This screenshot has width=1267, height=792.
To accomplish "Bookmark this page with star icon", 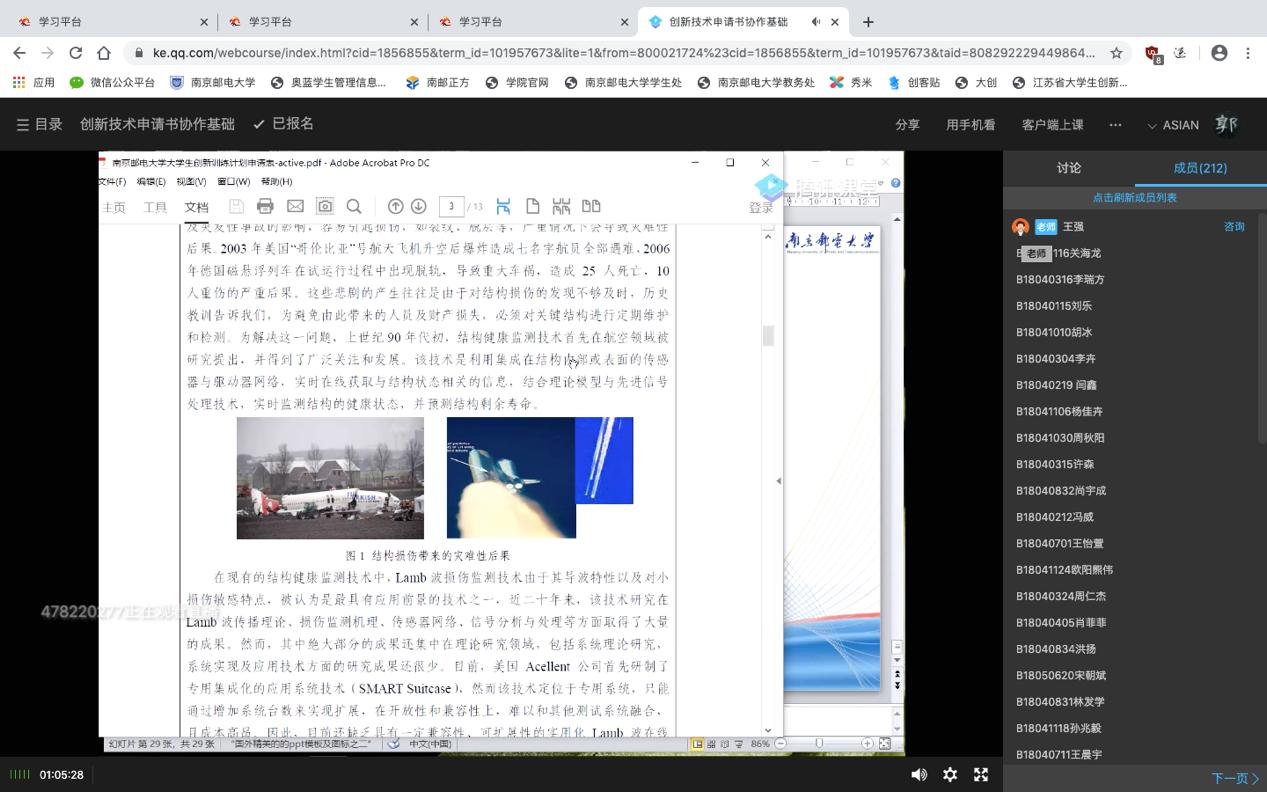I will pos(1116,52).
